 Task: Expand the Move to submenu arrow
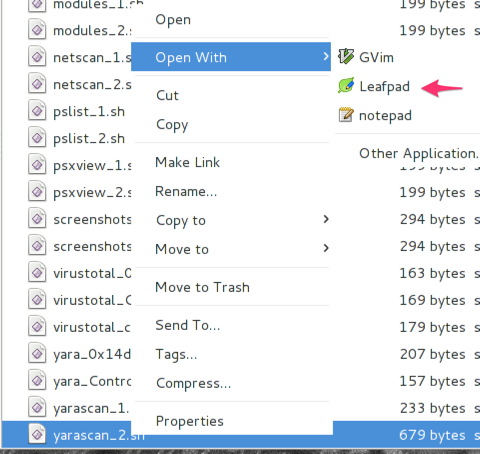326,248
